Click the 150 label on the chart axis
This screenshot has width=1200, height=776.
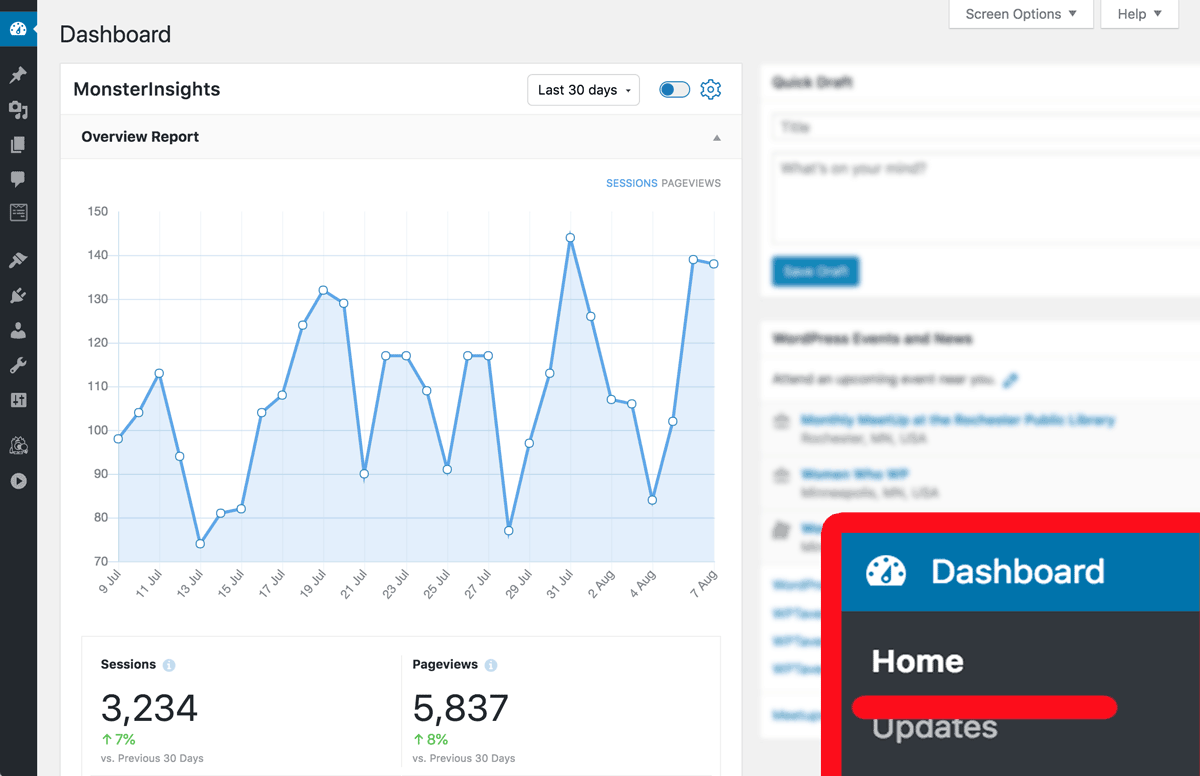[x=97, y=211]
